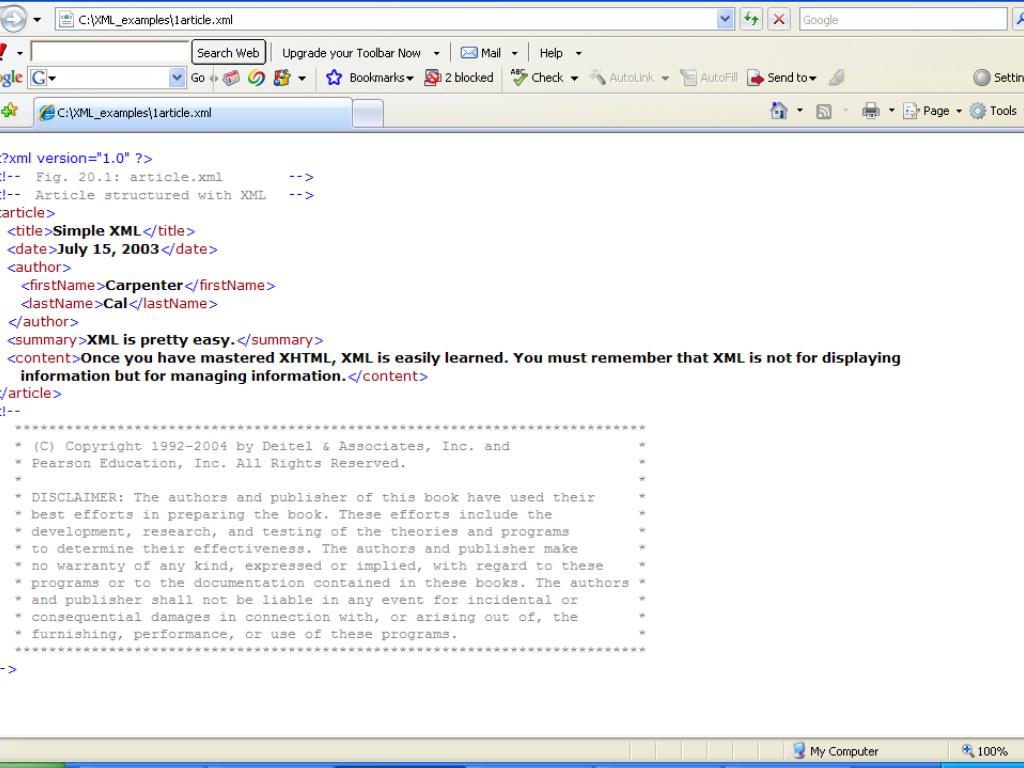The image size is (1024, 768).
Task: Open the Upgrade your Toolbar Now dropdown
Action: (436, 54)
